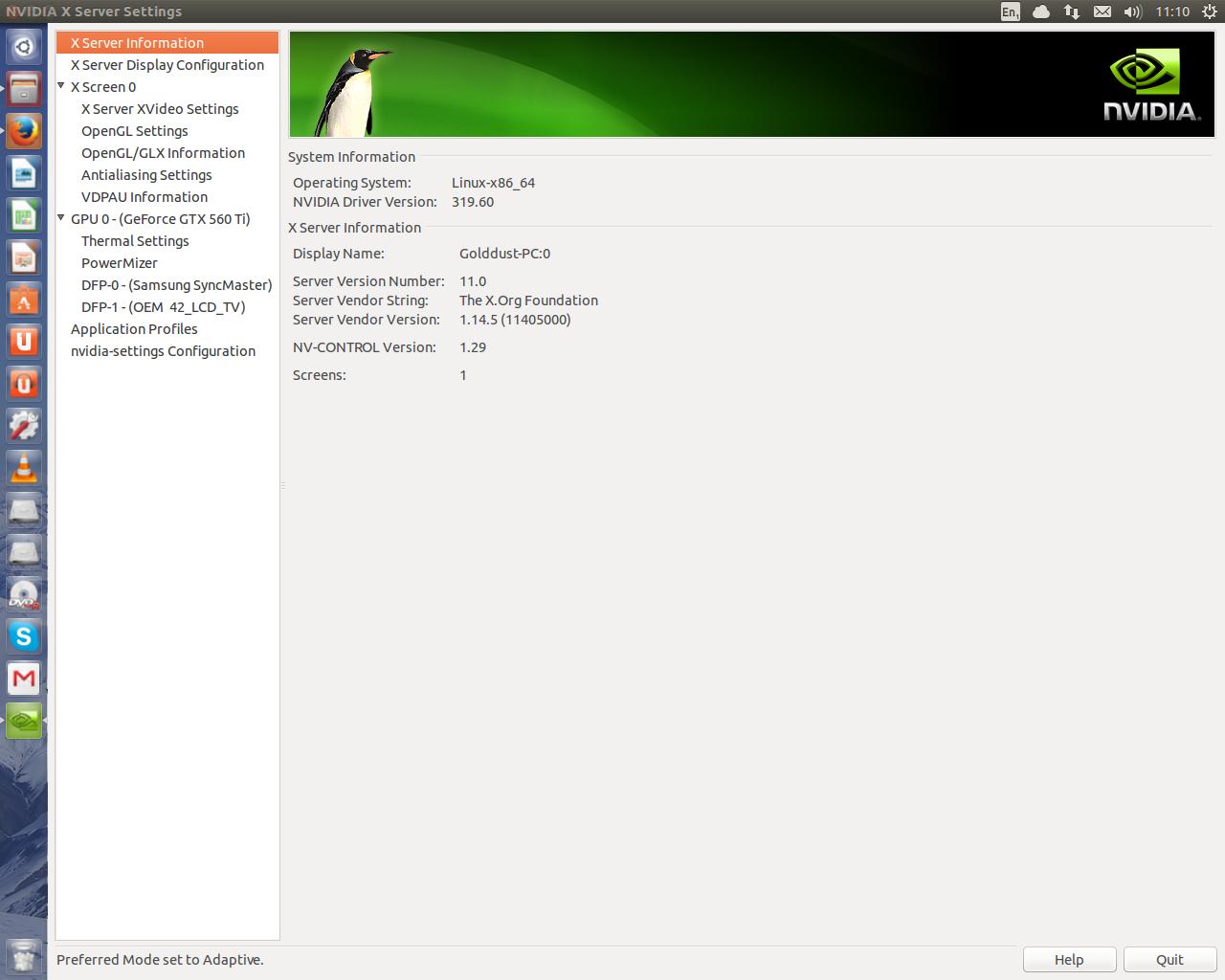Click the NVIDIA logo in the banner
Image resolution: width=1225 pixels, height=980 pixels.
pos(1151,85)
